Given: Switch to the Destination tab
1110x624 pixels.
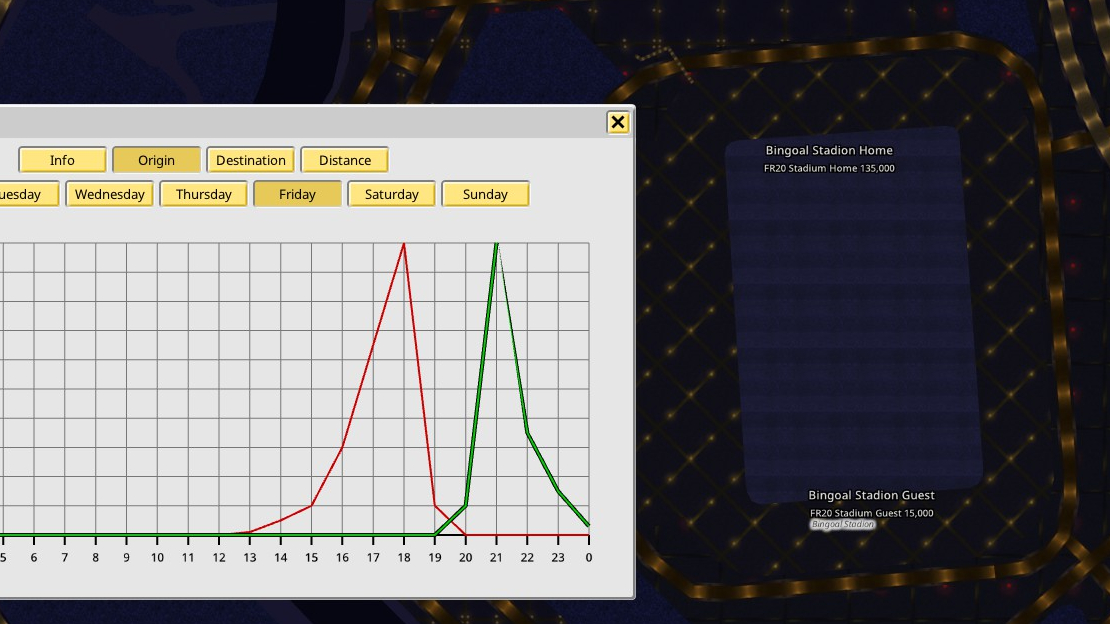Looking at the screenshot, I should click(251, 160).
